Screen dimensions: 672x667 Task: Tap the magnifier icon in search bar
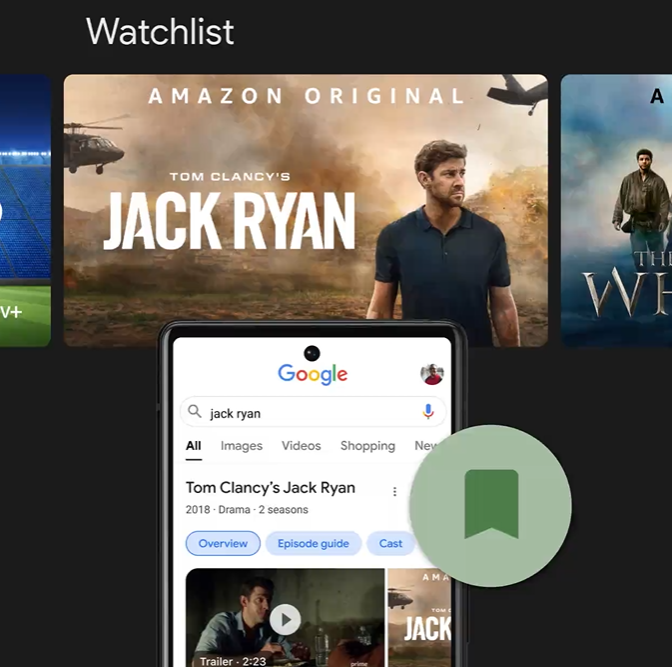195,411
